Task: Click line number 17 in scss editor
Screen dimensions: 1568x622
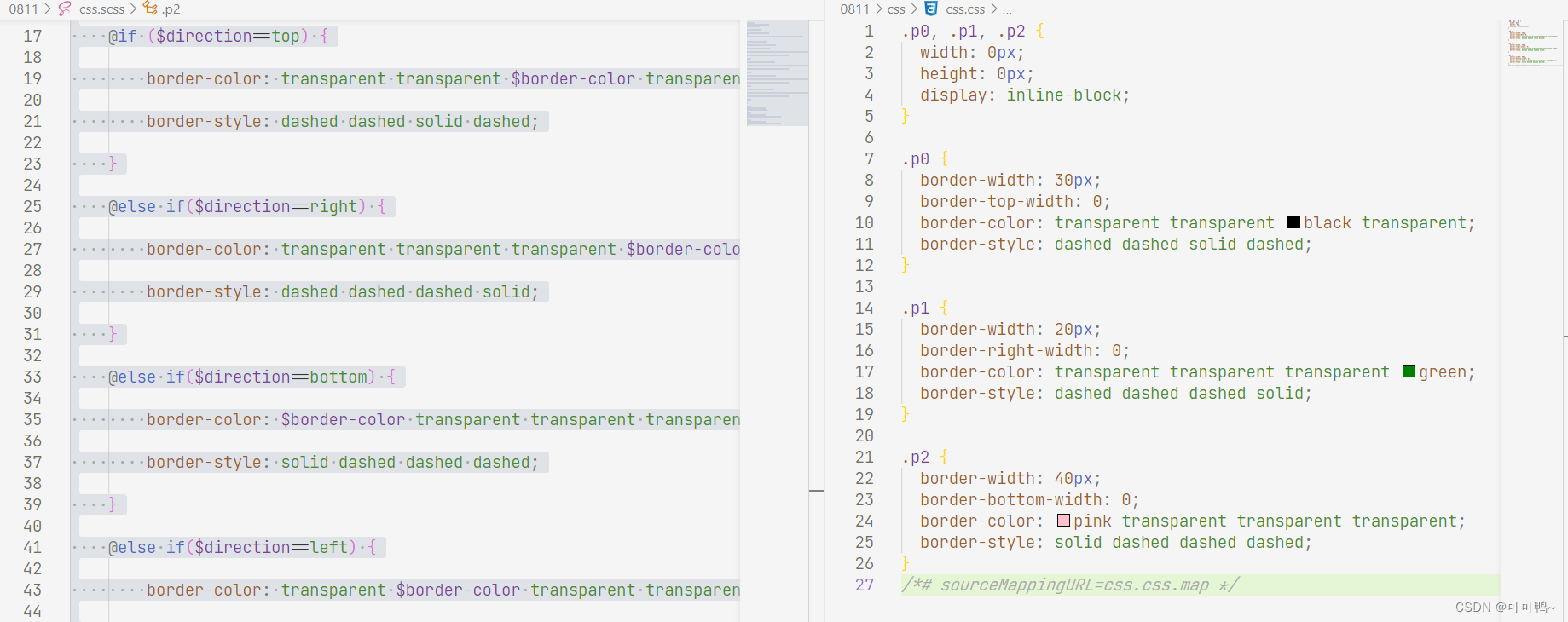Action: click(32, 36)
